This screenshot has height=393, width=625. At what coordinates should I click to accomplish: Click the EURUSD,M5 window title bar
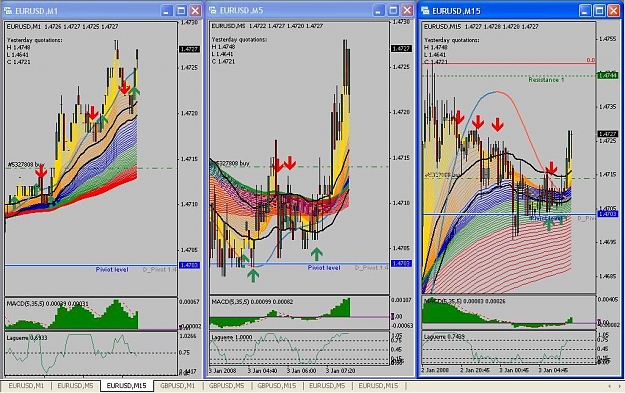click(x=311, y=10)
